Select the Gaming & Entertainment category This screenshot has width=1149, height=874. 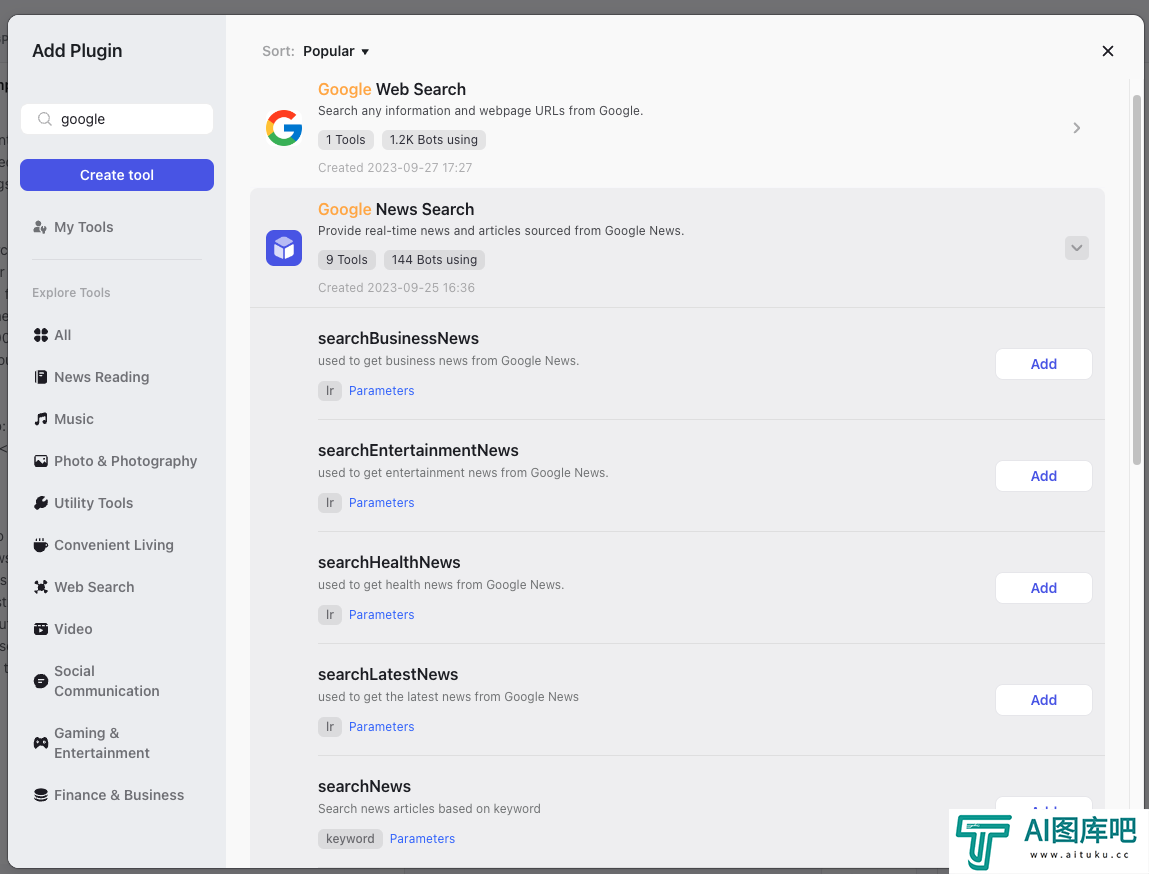[x=101, y=743]
